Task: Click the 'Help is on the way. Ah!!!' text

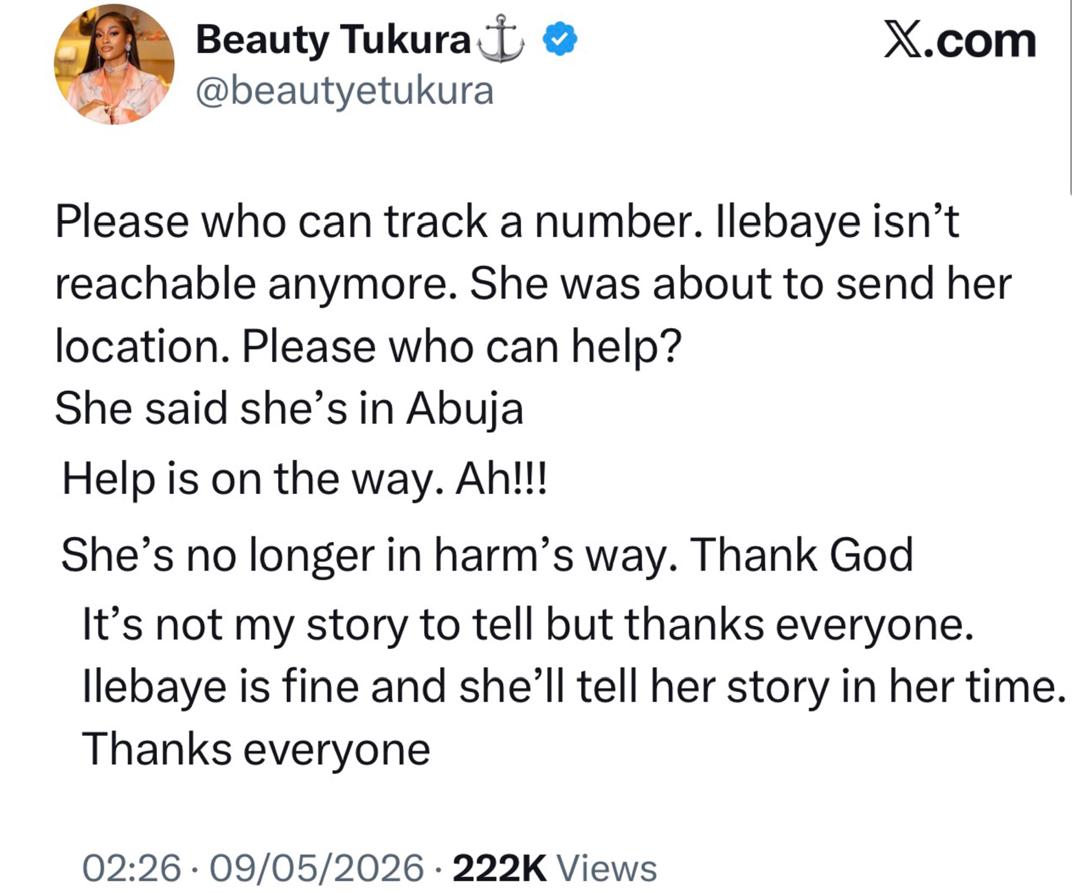Action: [305, 479]
